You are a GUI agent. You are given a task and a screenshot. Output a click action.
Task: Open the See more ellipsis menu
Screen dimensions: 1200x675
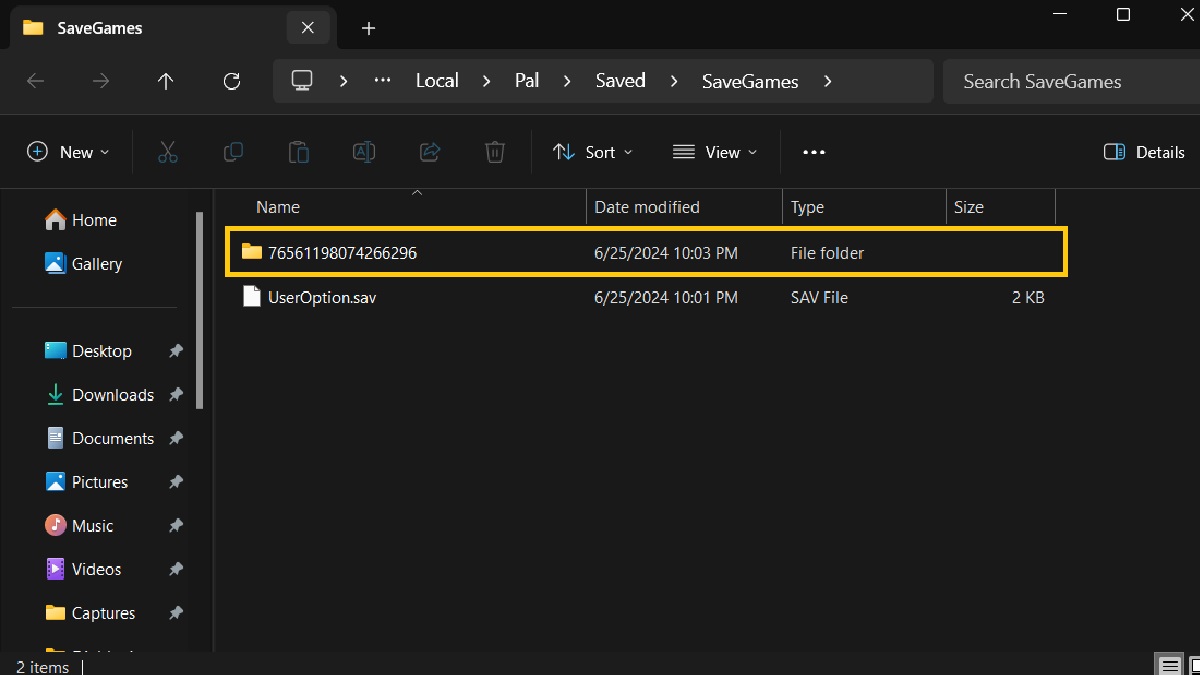pyautogui.click(x=814, y=152)
